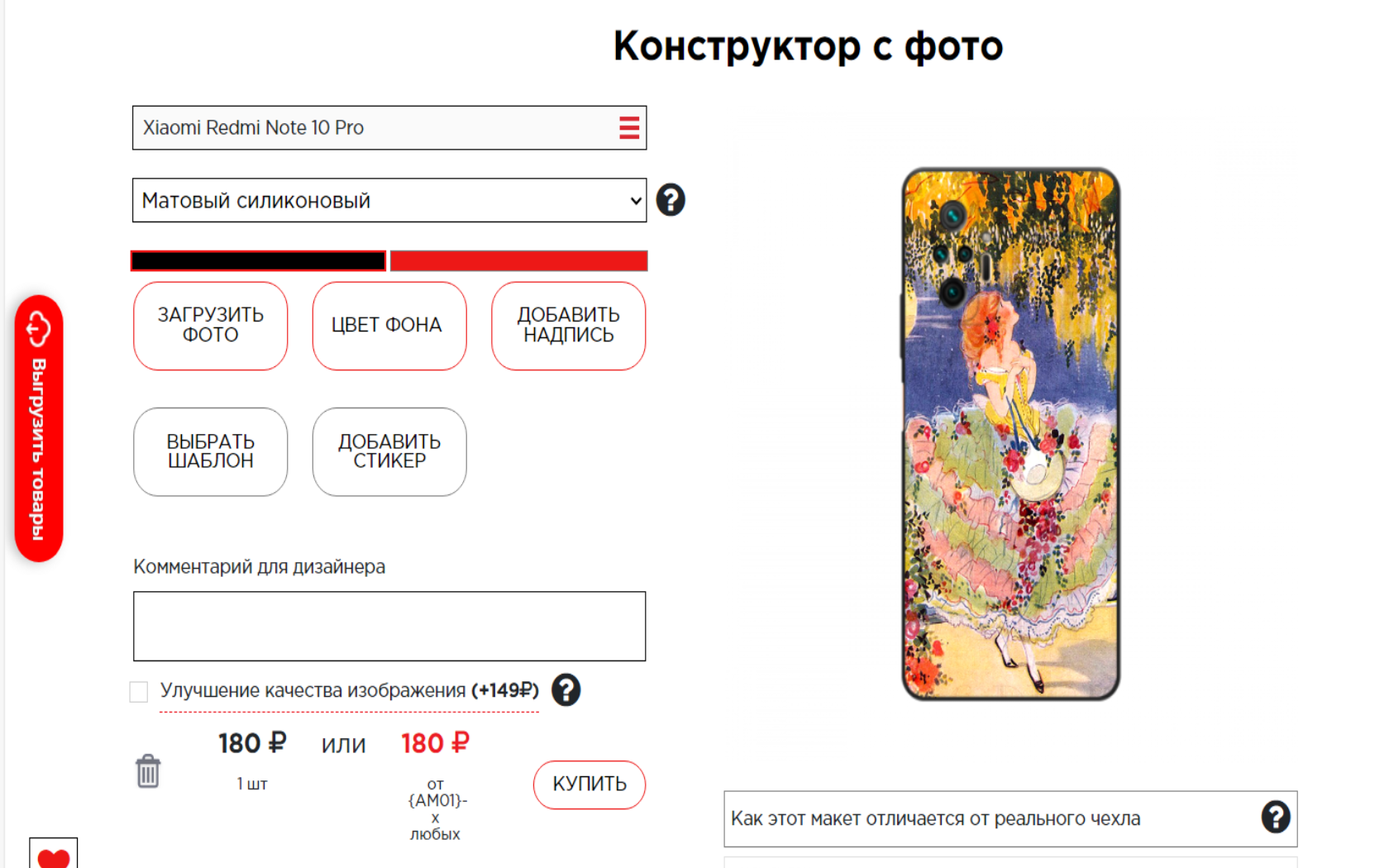Viewport: 1389px width, 868px height.
Task: Delete item using the trash bin icon
Action: [148, 771]
